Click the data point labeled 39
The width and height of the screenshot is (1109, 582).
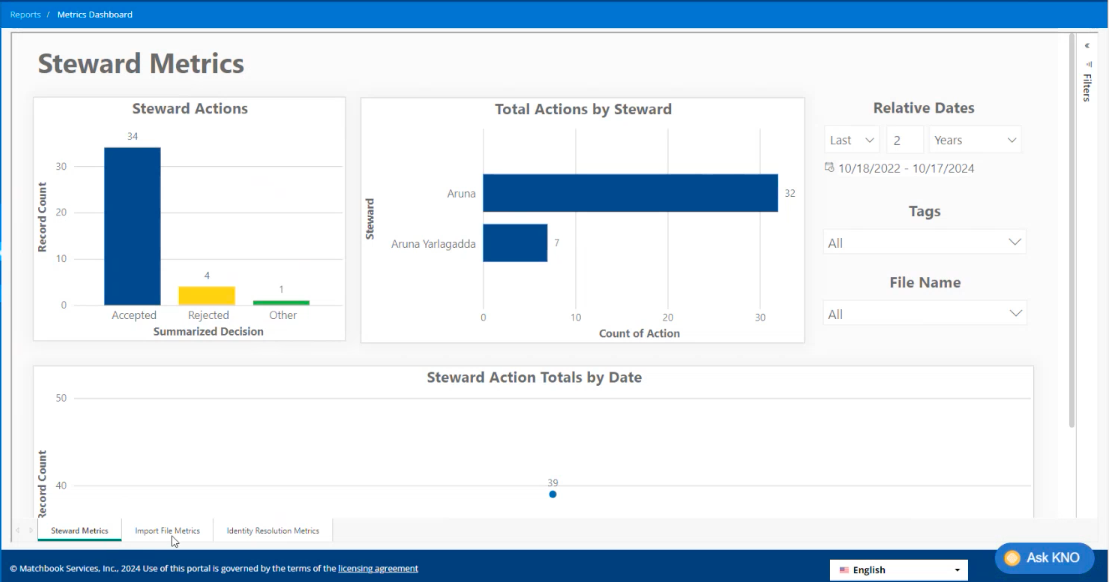[553, 494]
